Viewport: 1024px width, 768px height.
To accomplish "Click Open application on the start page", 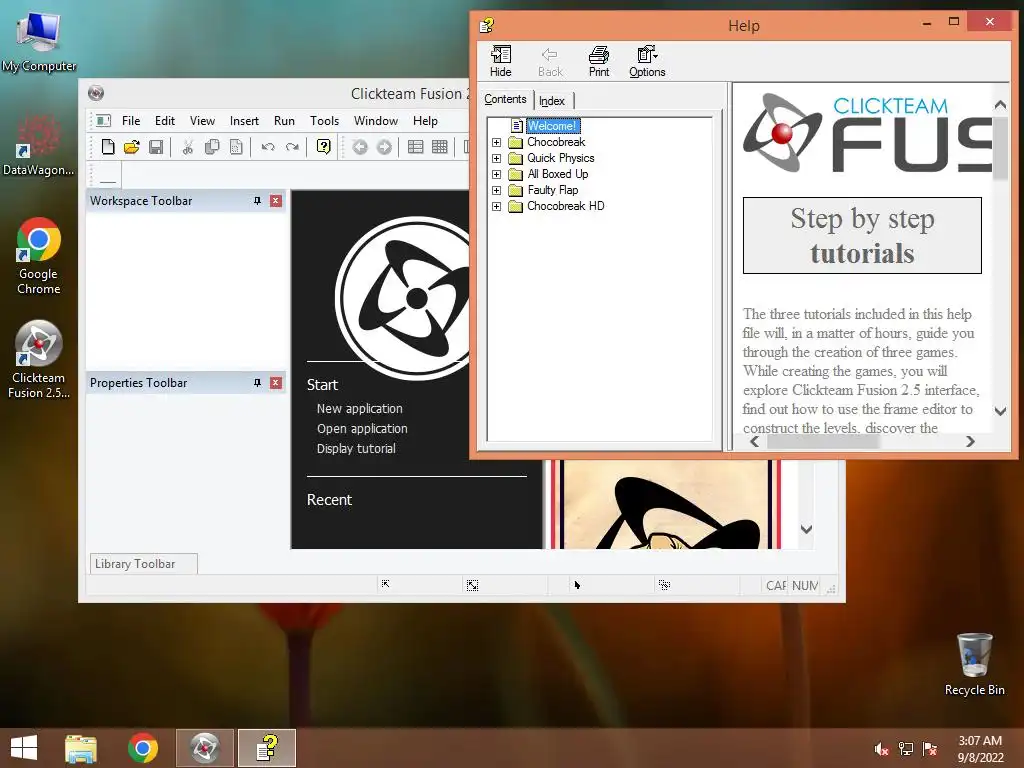I will click(362, 428).
